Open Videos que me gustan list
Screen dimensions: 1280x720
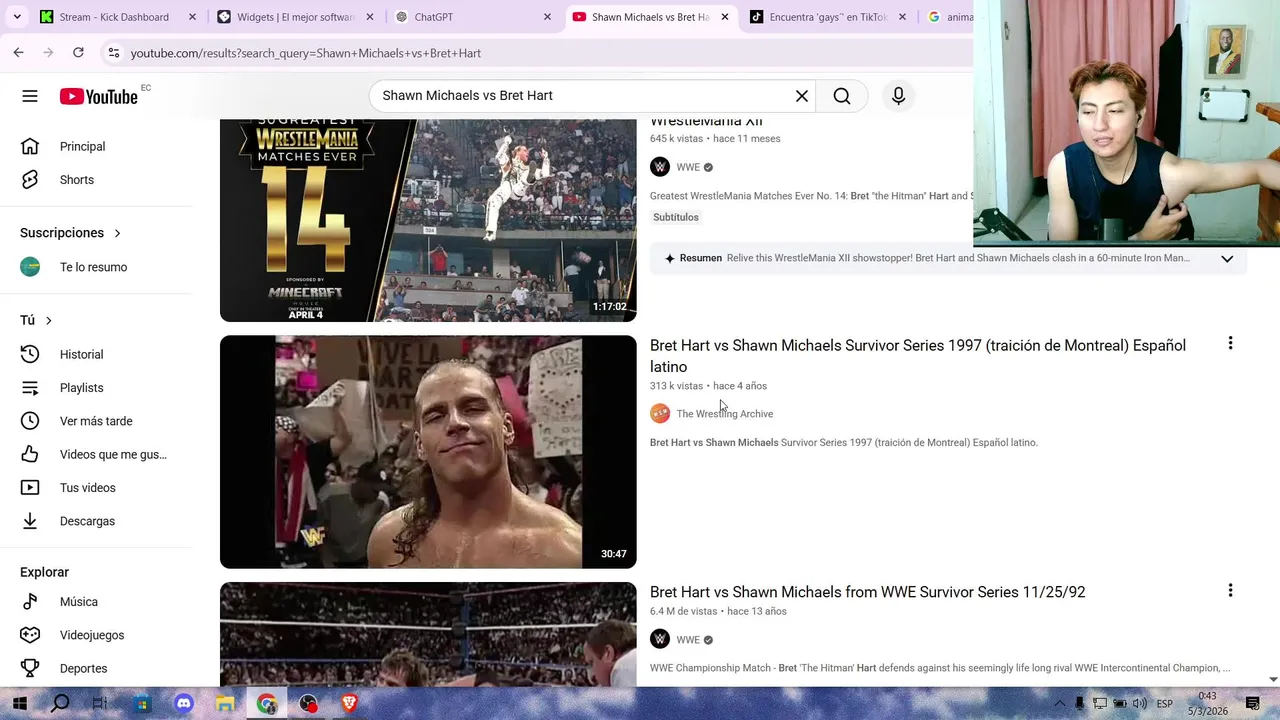(x=96, y=454)
